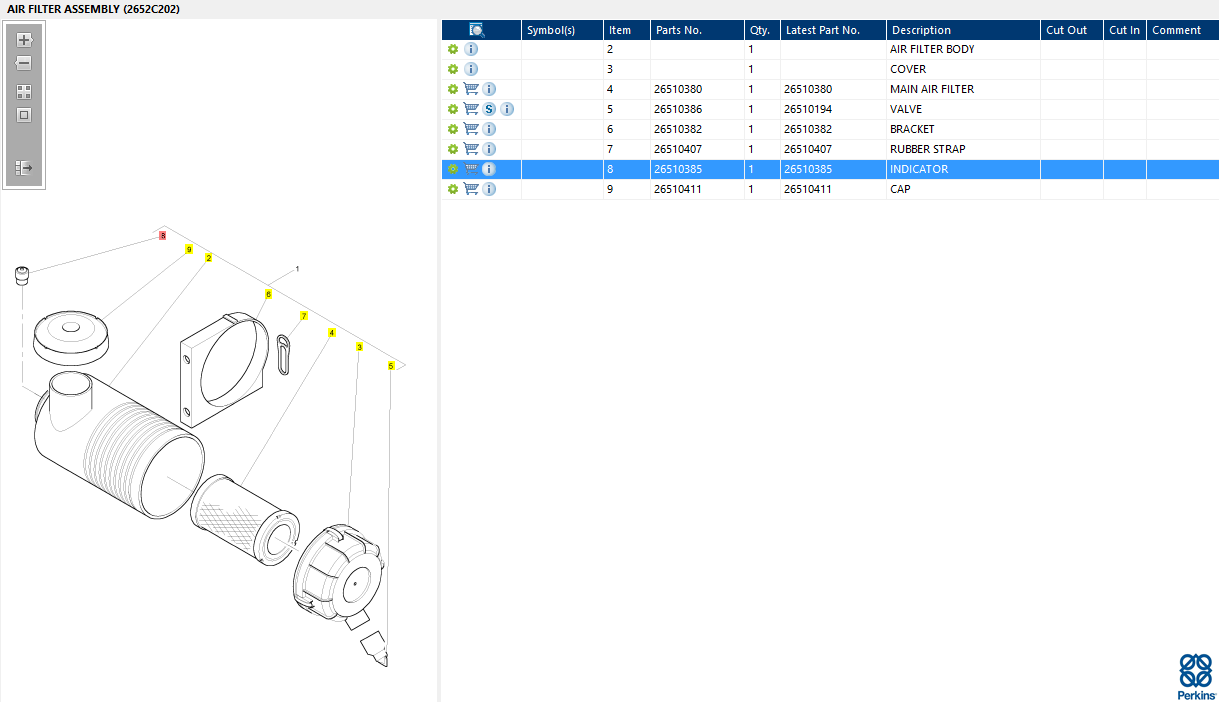Click gear icon in INDICATOR row
The height and width of the screenshot is (702, 1219).
point(452,169)
